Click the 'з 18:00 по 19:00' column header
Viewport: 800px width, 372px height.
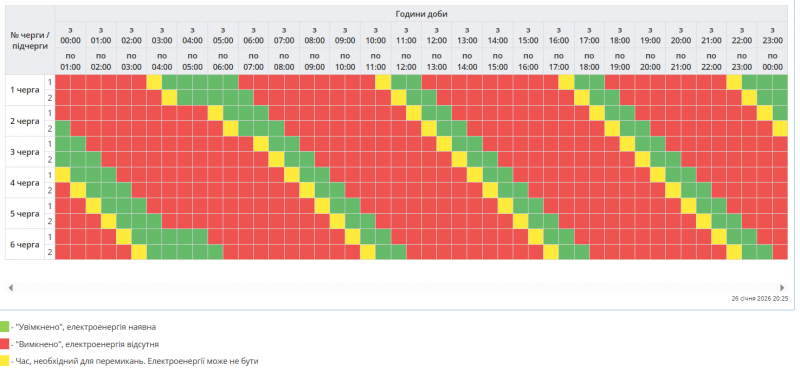coord(620,48)
